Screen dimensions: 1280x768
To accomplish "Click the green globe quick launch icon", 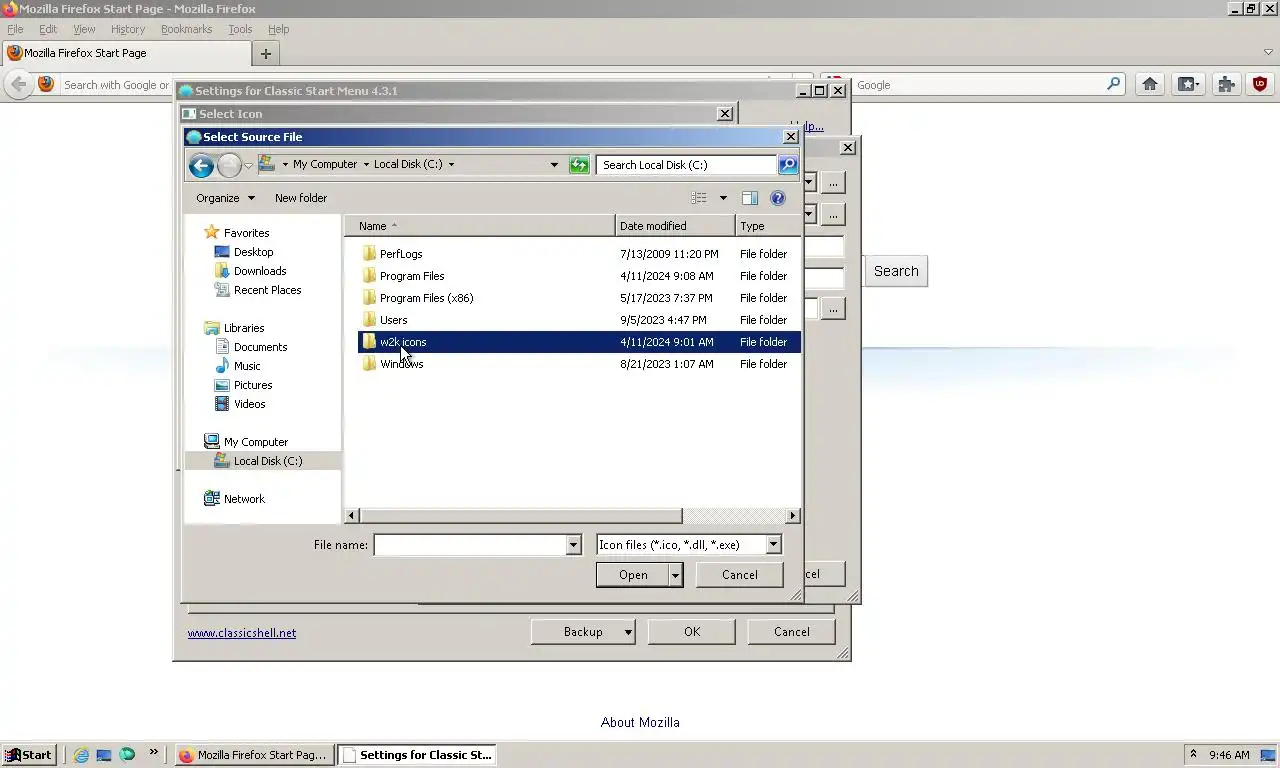I will 127,755.
